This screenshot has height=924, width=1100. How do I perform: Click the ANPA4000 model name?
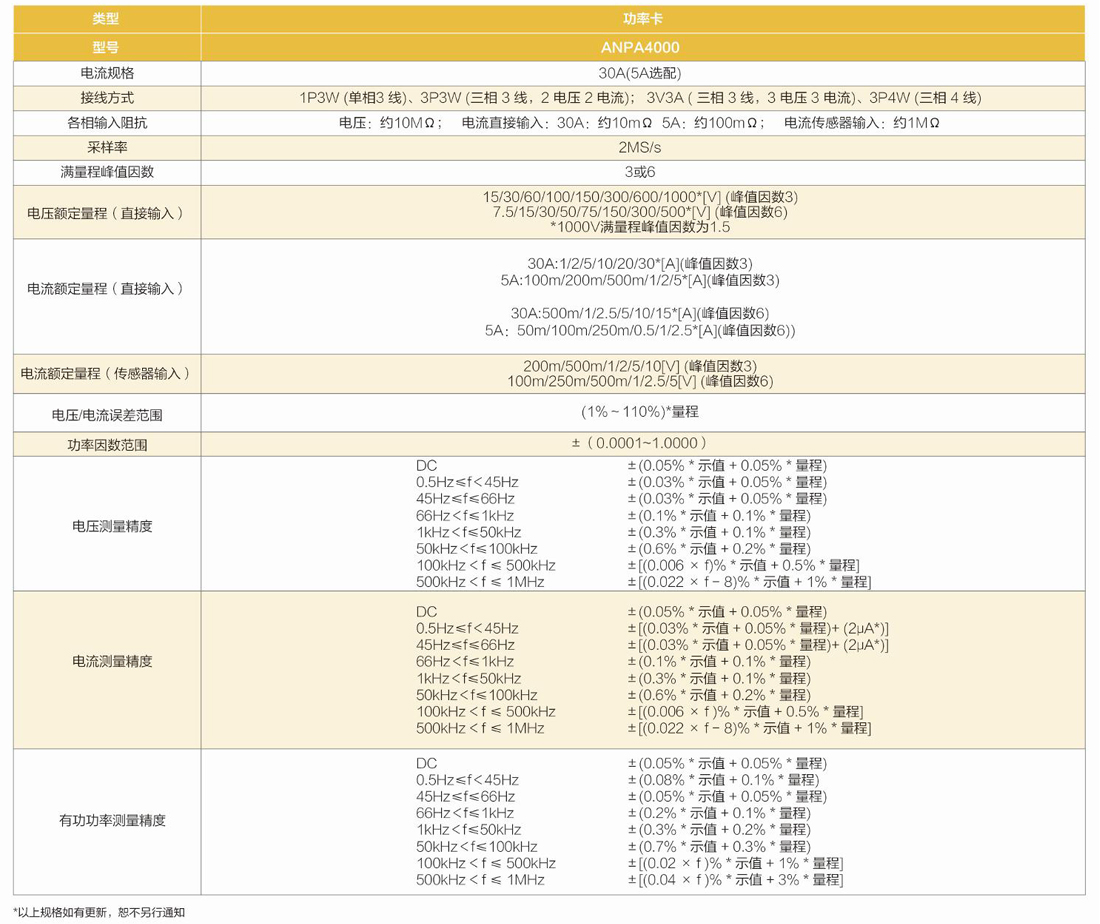pyautogui.click(x=642, y=47)
